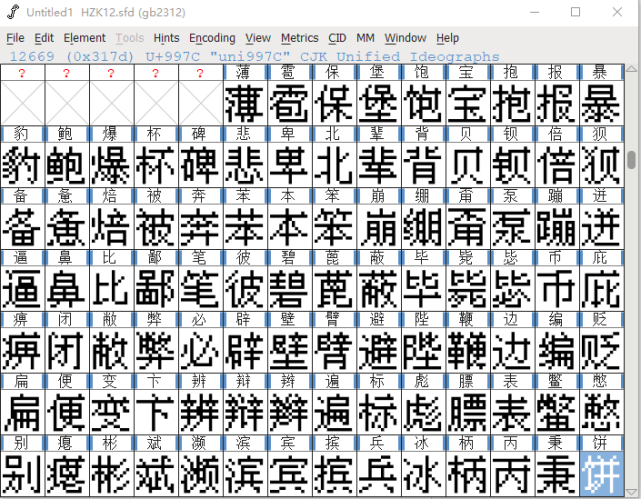The image size is (641, 499).
Task: Click the vertical scrollbar thumb
Action: 632,159
